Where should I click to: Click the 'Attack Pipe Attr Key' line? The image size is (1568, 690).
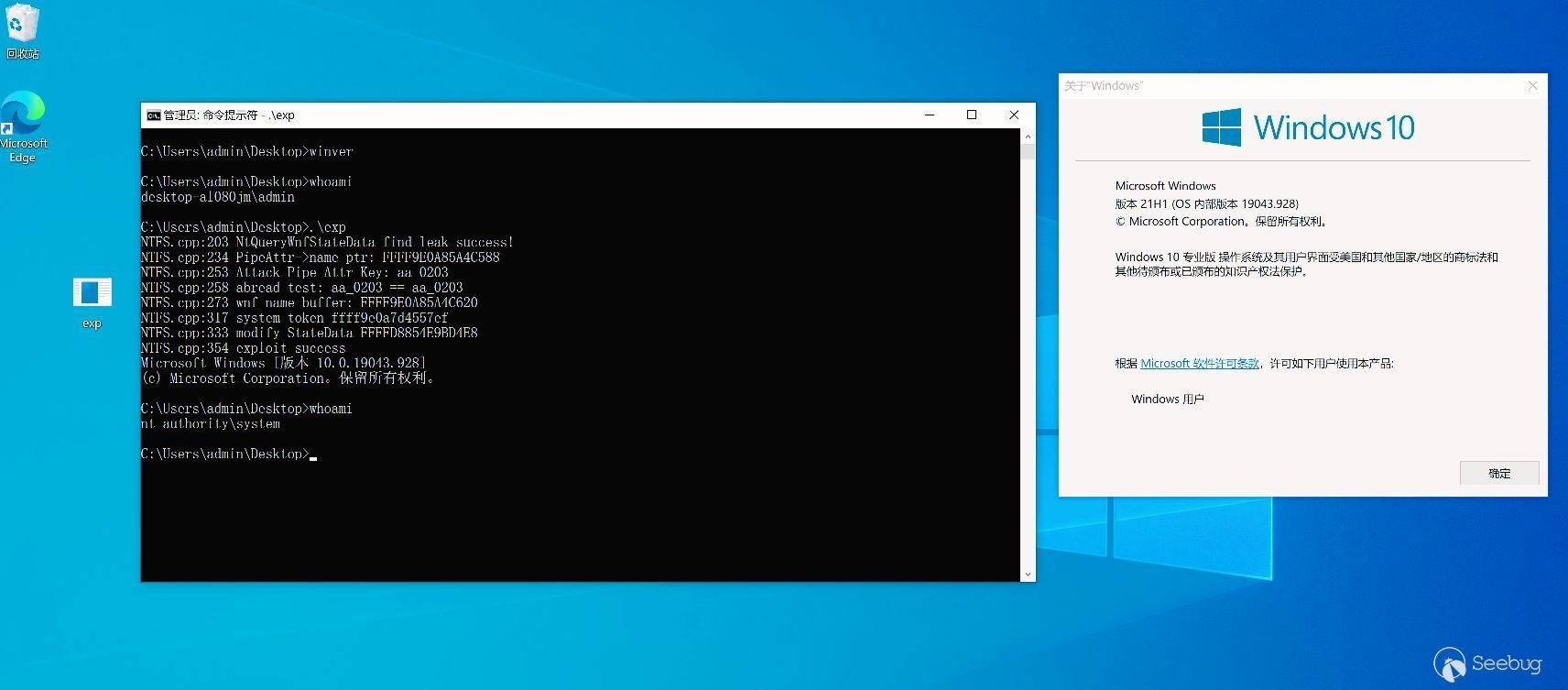tap(295, 272)
